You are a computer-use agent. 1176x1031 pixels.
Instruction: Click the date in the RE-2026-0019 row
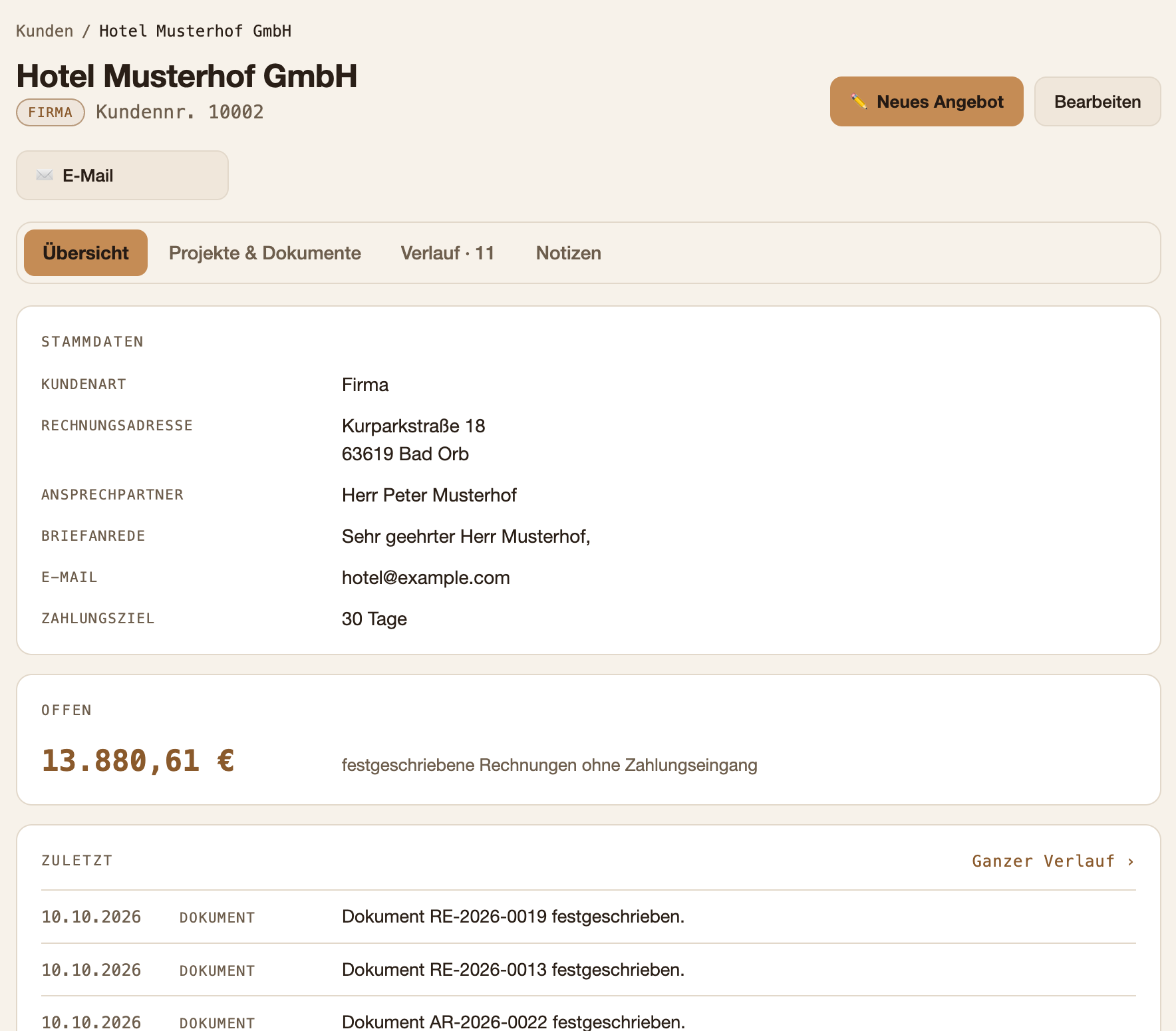pyautogui.click(x=91, y=917)
